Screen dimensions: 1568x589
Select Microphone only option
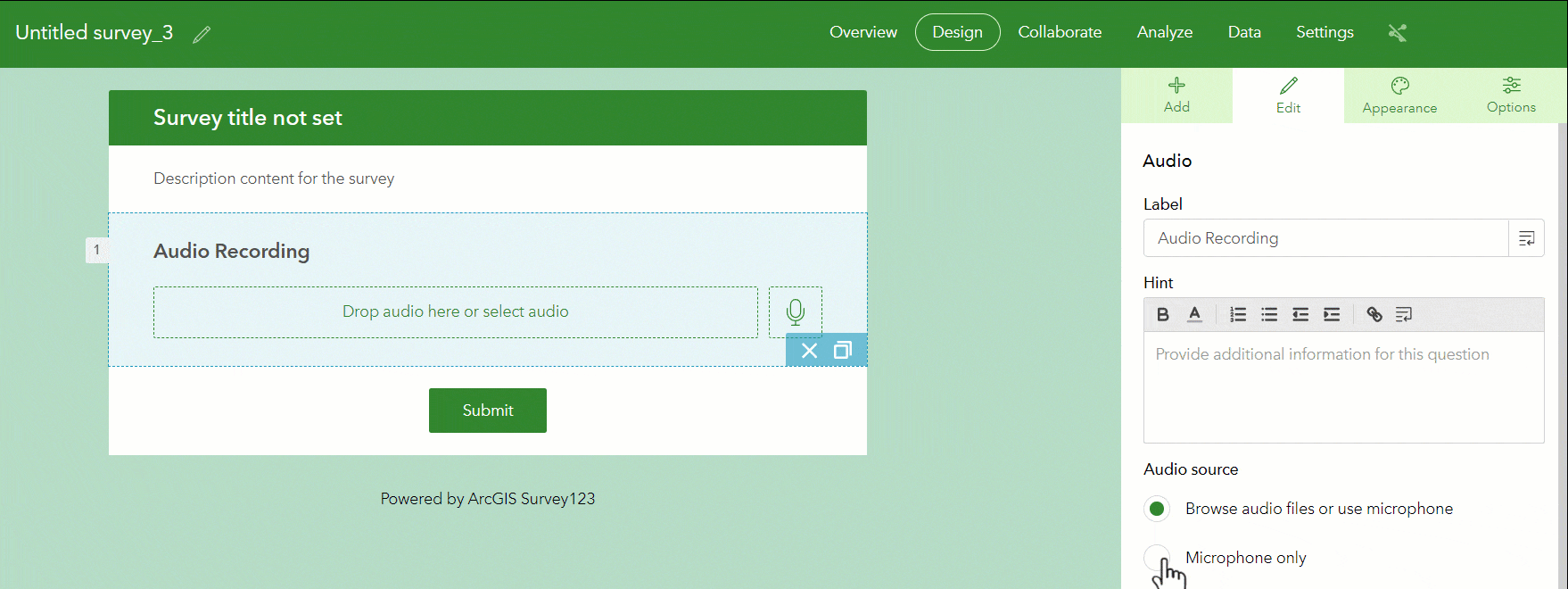click(1157, 558)
